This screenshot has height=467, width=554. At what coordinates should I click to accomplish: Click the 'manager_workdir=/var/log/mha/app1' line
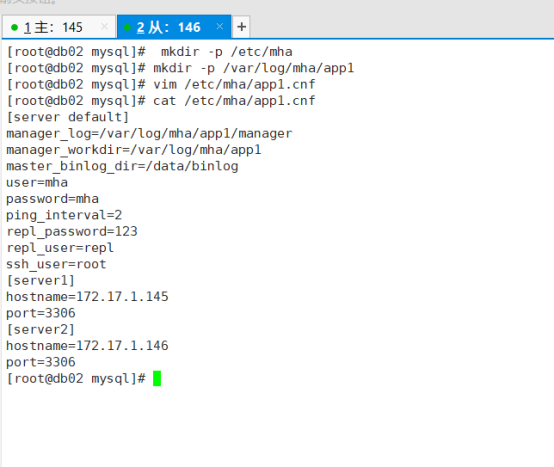click(134, 150)
